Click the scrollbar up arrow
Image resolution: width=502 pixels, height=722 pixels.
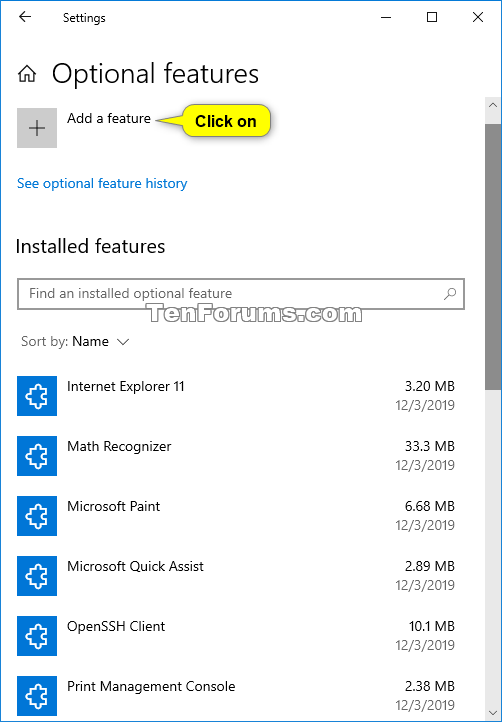click(493, 105)
